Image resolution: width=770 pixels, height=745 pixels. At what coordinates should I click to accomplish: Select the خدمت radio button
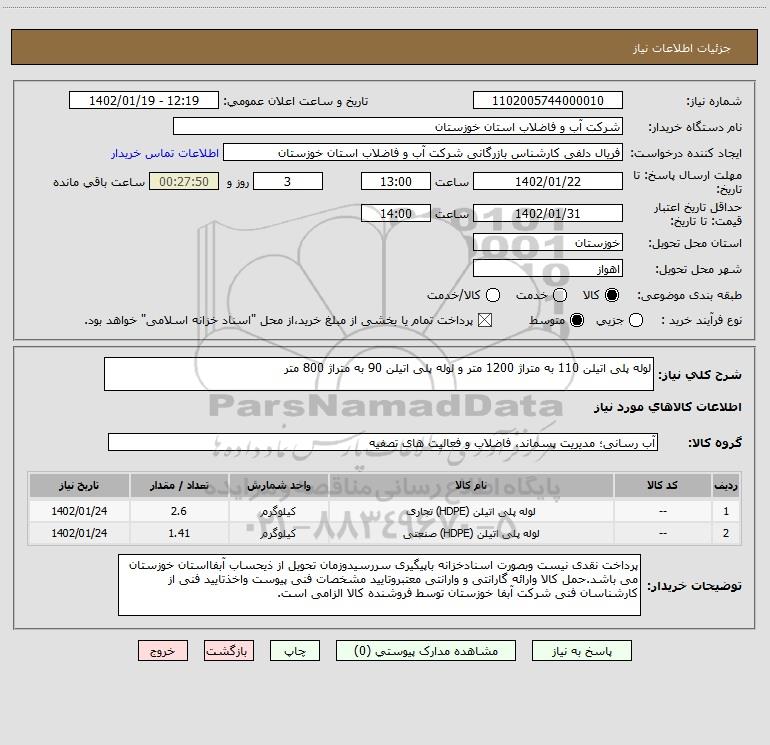pos(560,295)
